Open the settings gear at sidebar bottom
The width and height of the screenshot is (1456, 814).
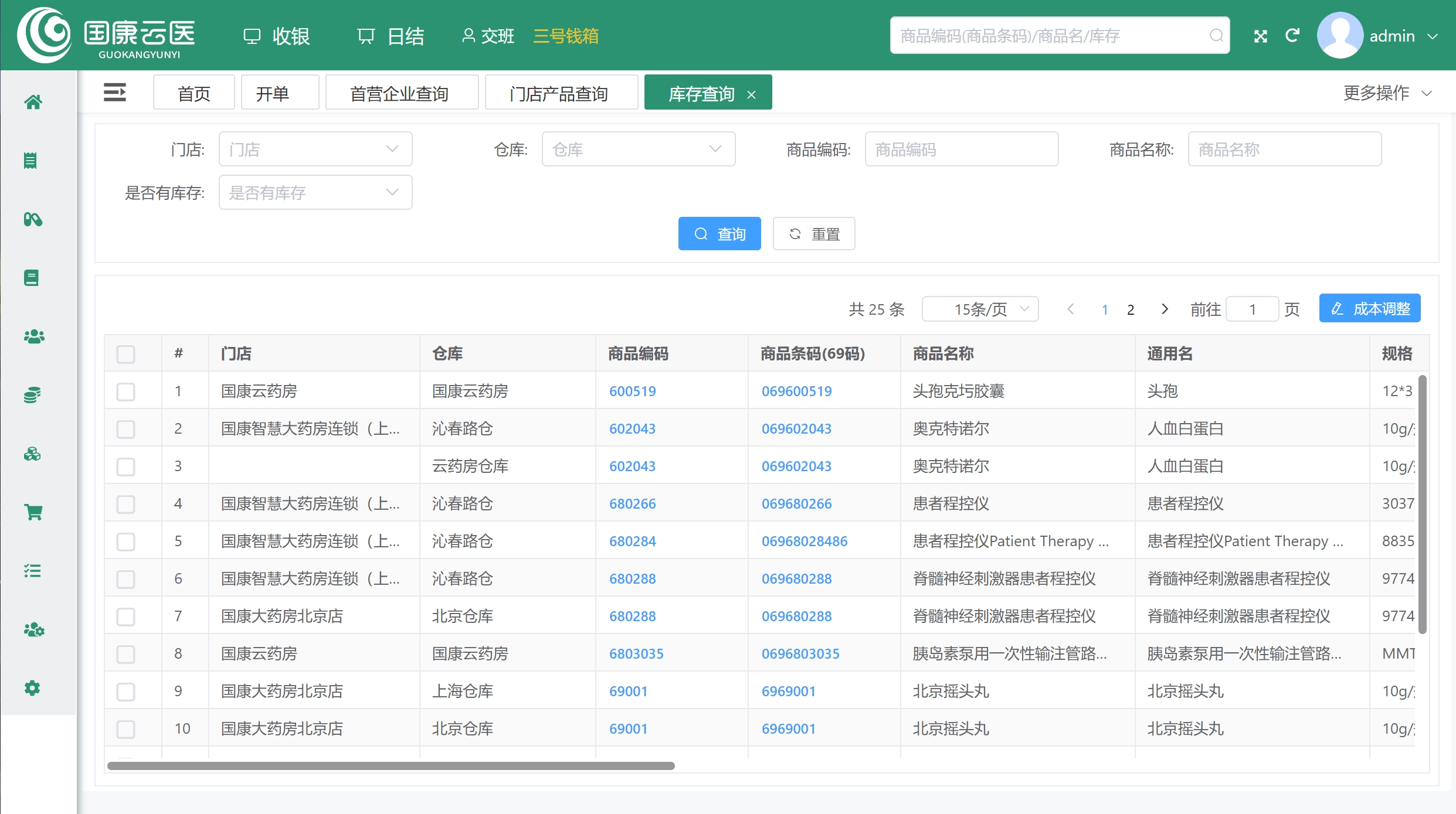(x=33, y=687)
